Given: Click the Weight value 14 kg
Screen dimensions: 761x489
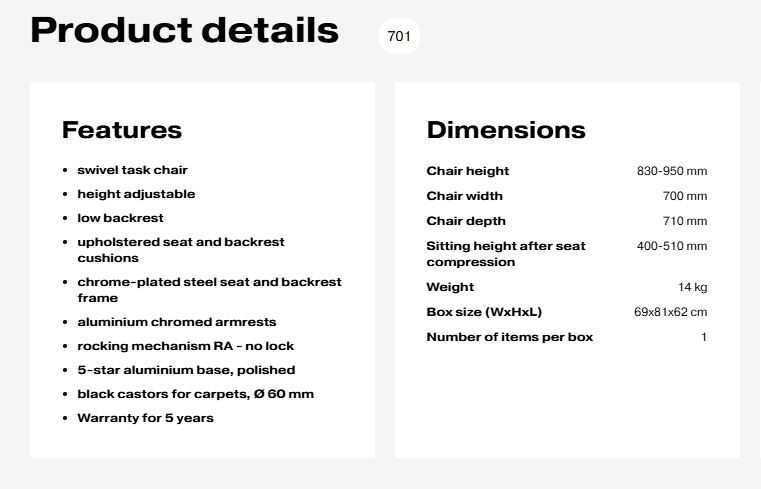Looking at the screenshot, I should coord(692,287).
